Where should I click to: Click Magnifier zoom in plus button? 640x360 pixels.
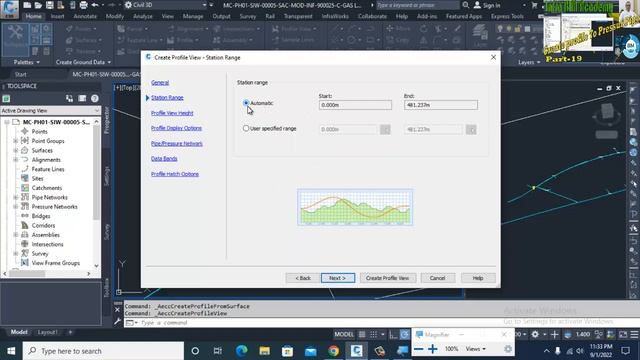(433, 349)
